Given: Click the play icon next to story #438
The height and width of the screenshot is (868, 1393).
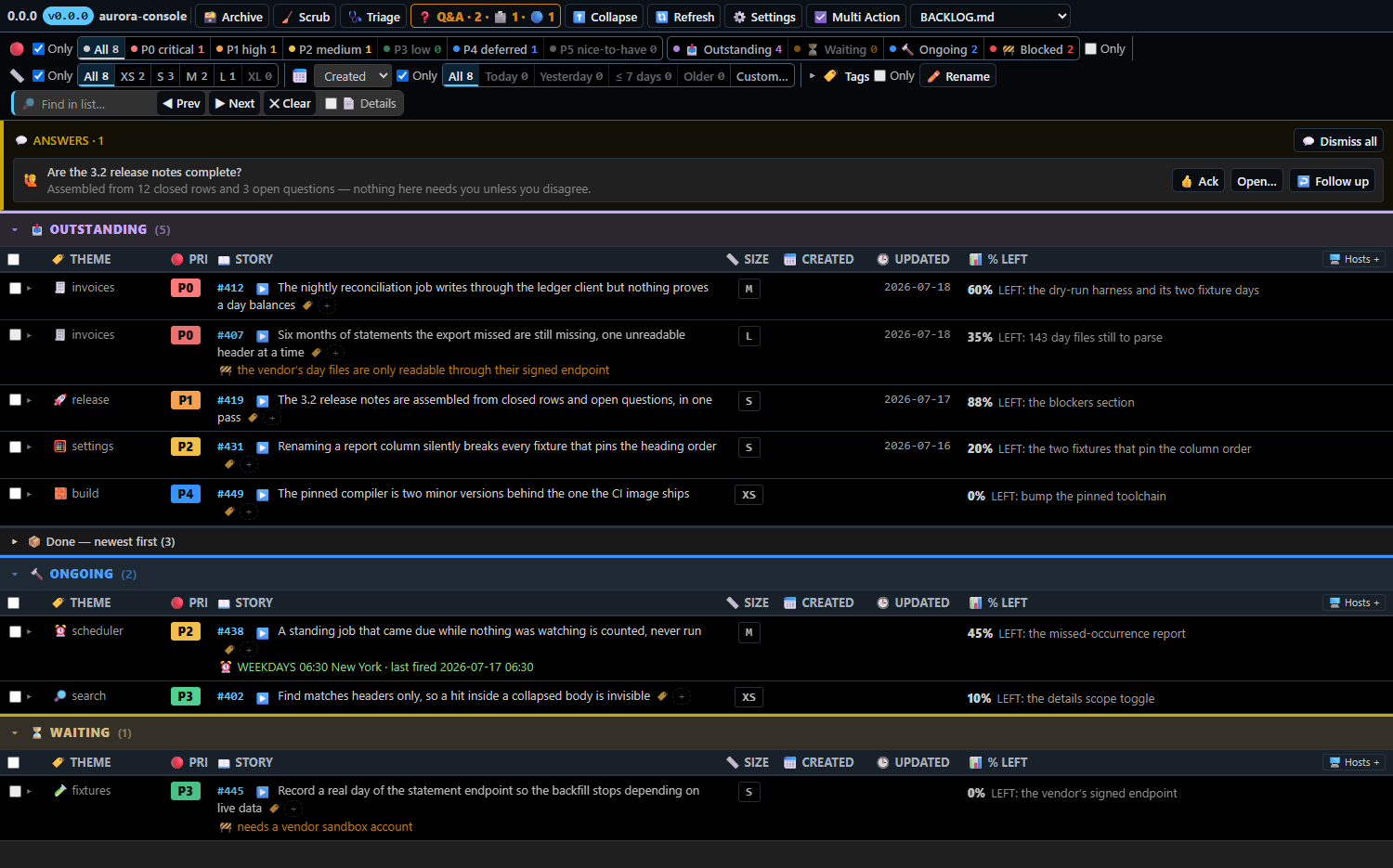Looking at the screenshot, I should [262, 632].
